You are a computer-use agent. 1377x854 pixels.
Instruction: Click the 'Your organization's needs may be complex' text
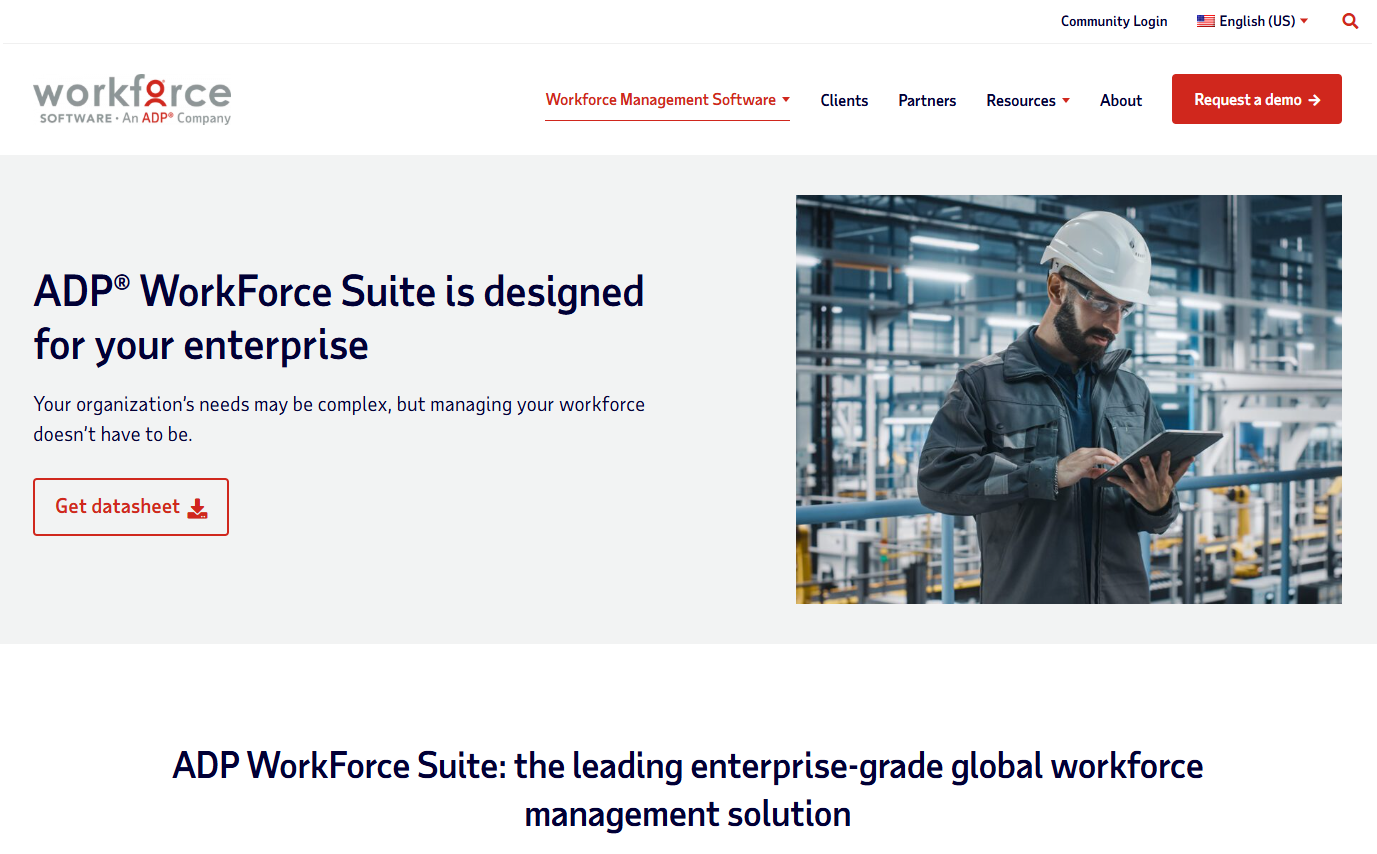(x=339, y=420)
